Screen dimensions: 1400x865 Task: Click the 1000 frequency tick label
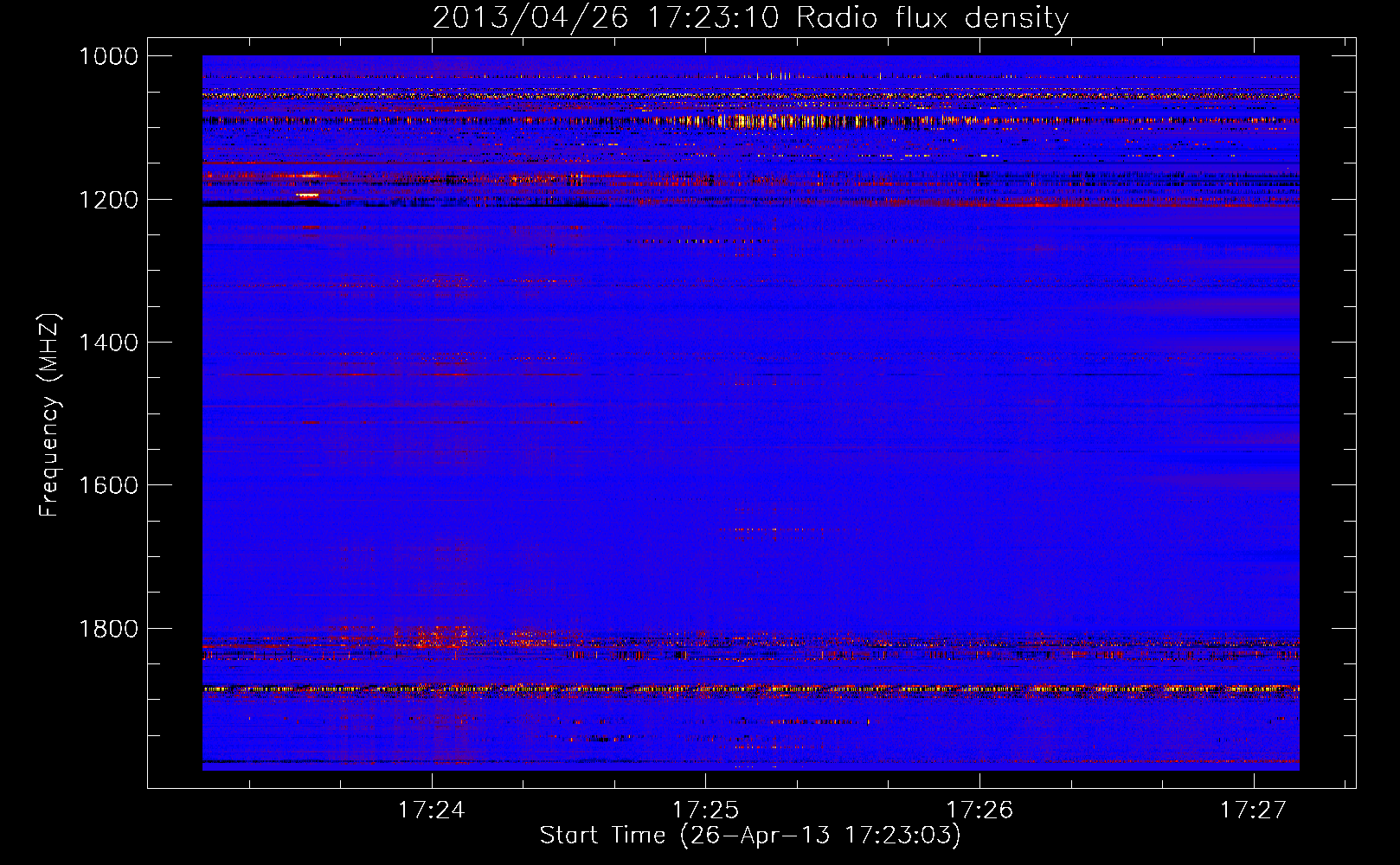click(x=108, y=56)
